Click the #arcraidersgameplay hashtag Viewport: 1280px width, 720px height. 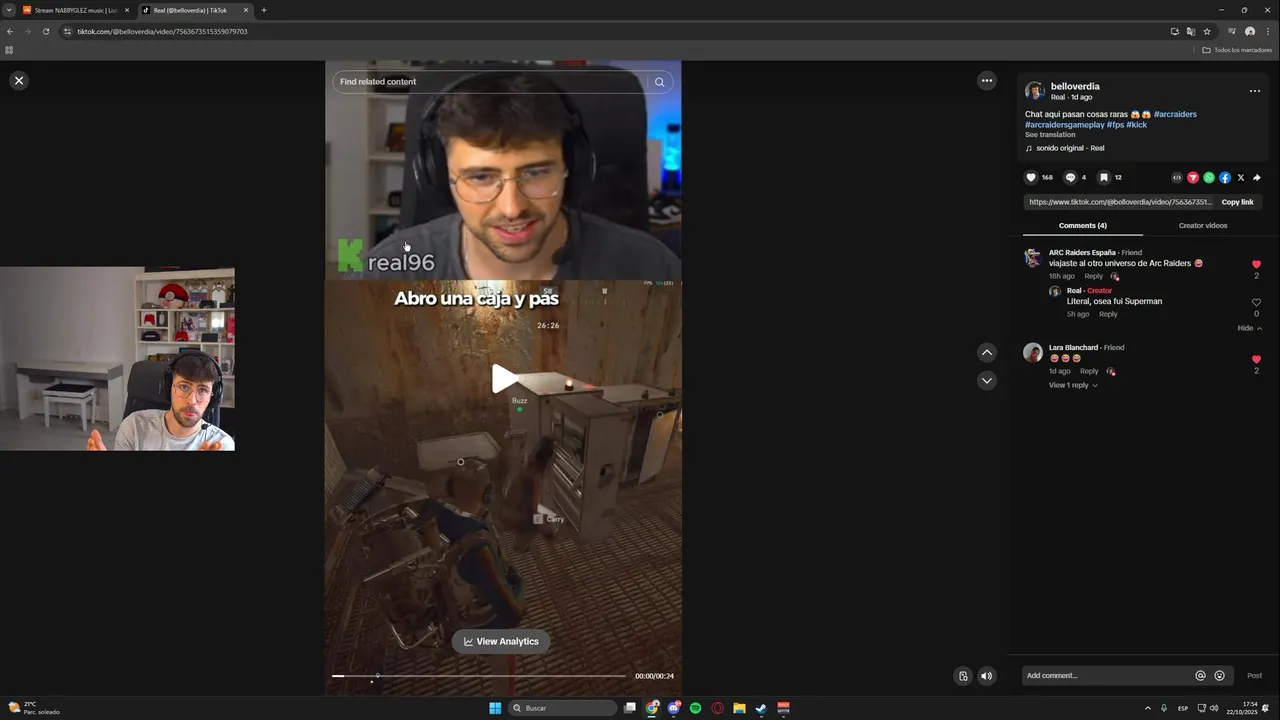click(x=1064, y=125)
